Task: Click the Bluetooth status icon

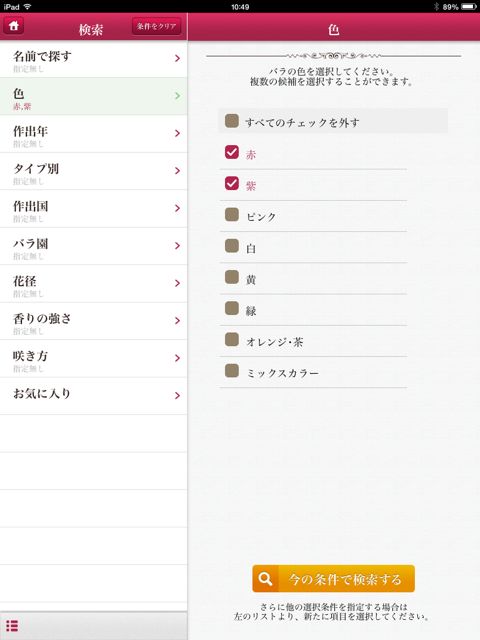Action: (x=436, y=7)
